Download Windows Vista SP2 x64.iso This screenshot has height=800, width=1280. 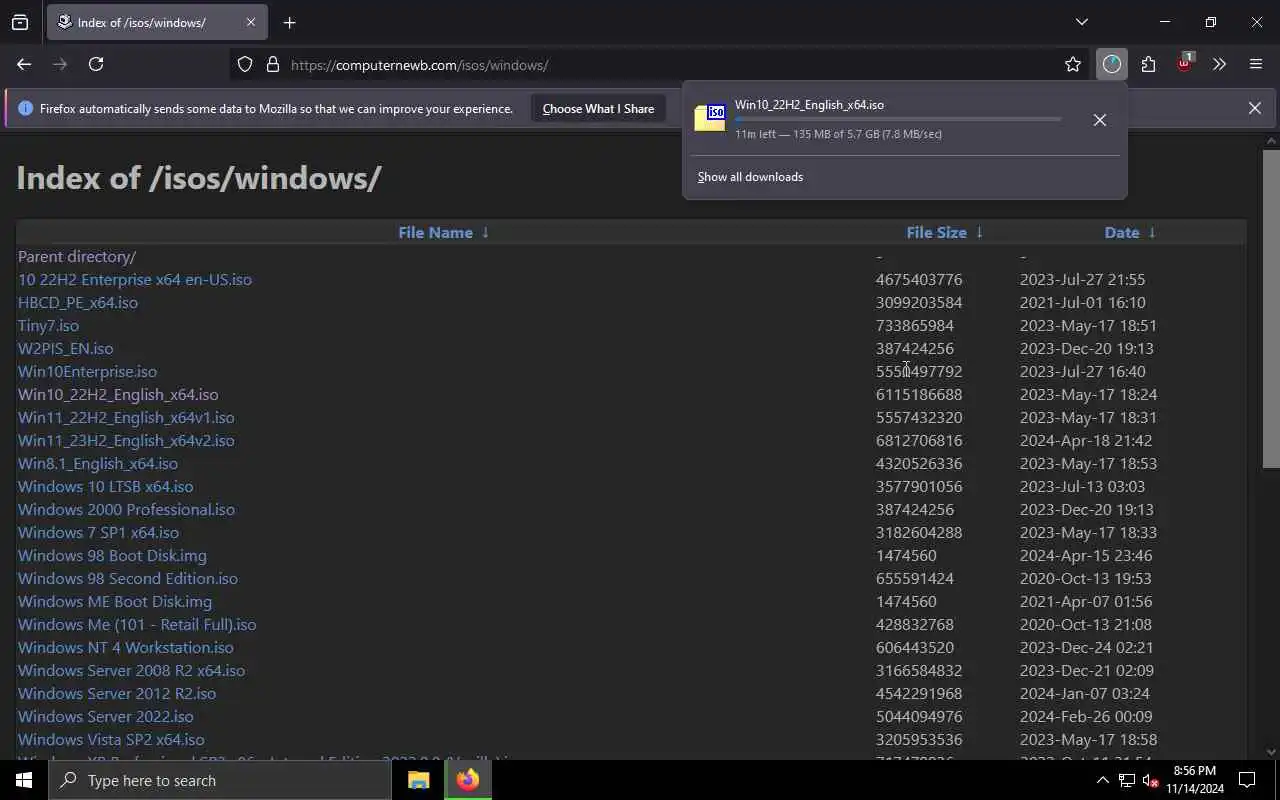click(x=111, y=740)
